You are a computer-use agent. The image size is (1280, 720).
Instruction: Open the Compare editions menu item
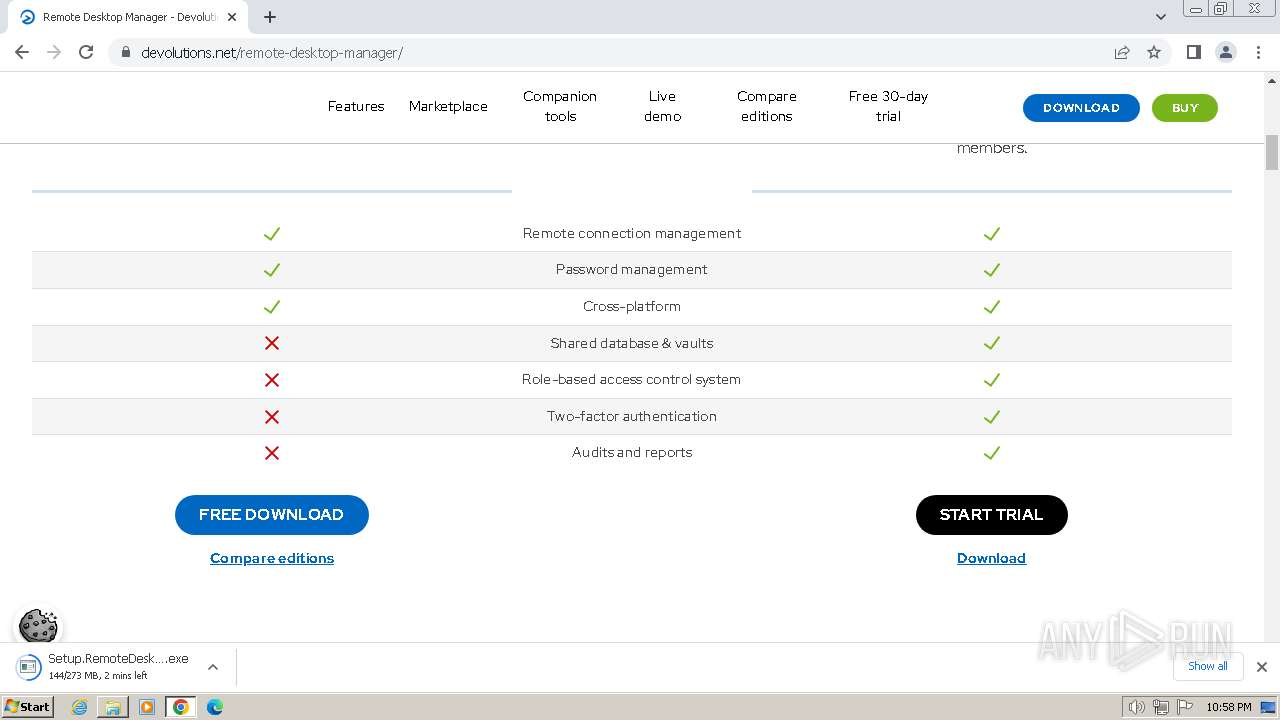[x=767, y=106]
